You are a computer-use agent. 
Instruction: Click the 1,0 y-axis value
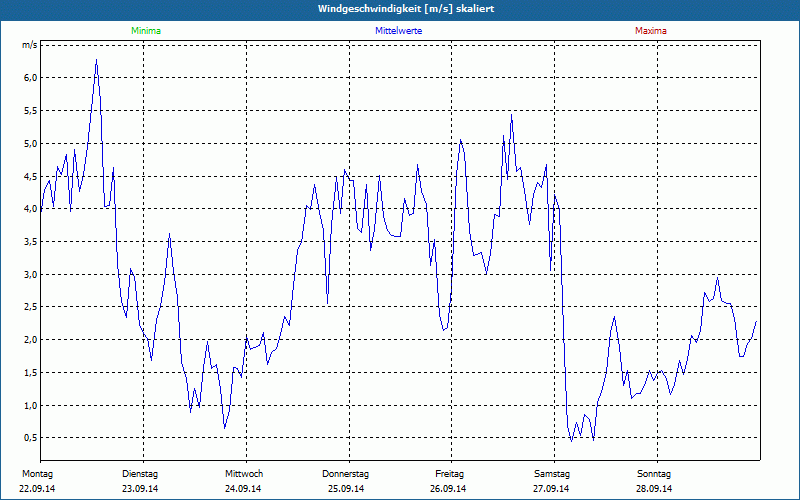coord(31,406)
